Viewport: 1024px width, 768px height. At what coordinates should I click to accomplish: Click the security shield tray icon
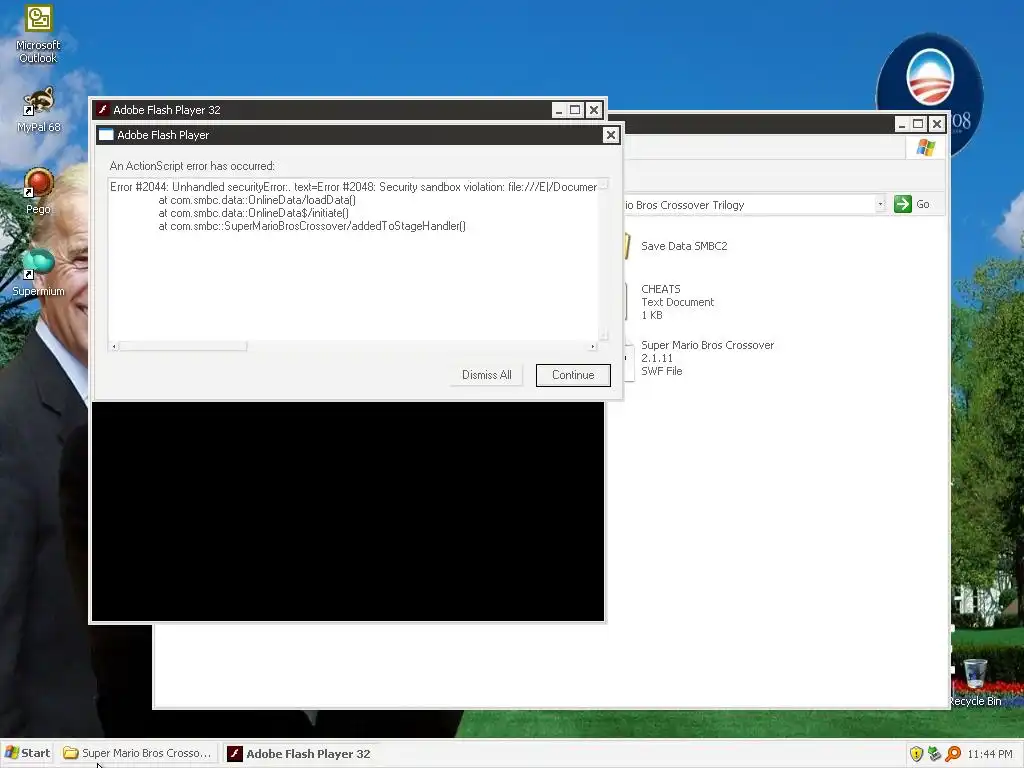tap(916, 754)
